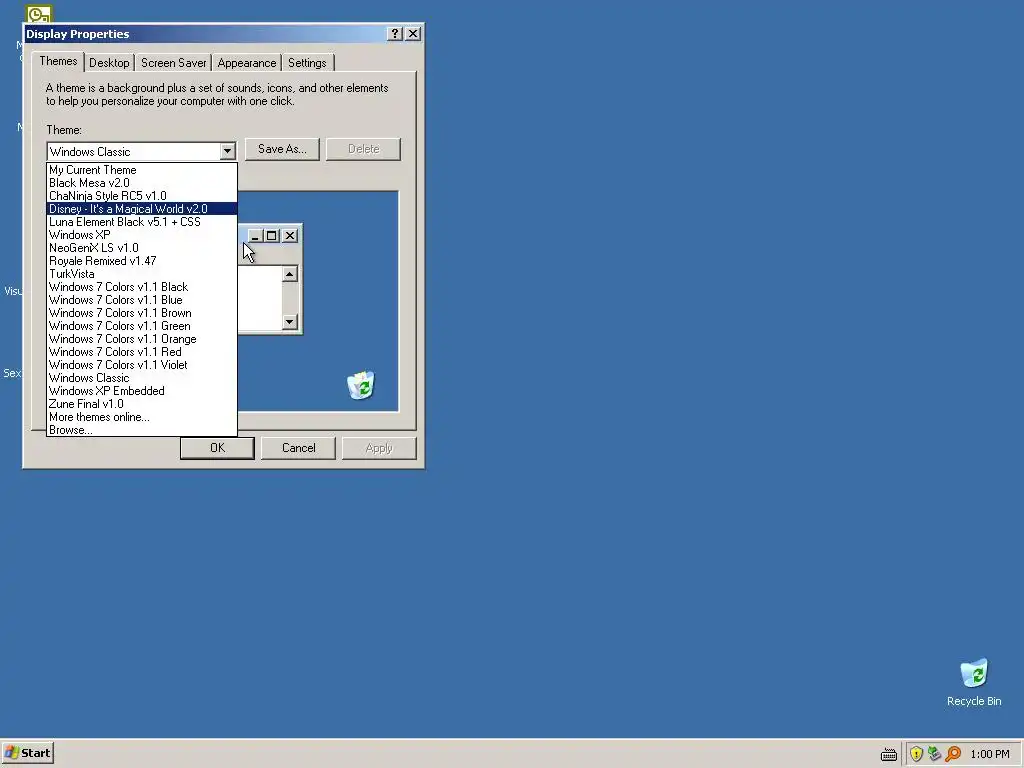The height and width of the screenshot is (768, 1024).
Task: Click the preview window's close X button
Action: (290, 236)
